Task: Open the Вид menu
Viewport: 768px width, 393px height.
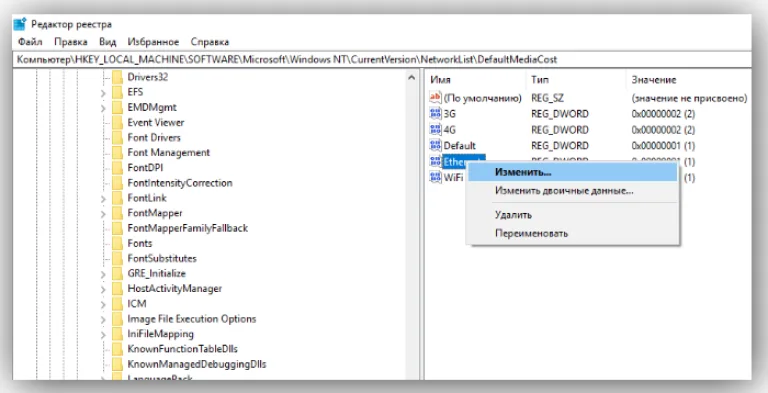Action: tap(107, 42)
